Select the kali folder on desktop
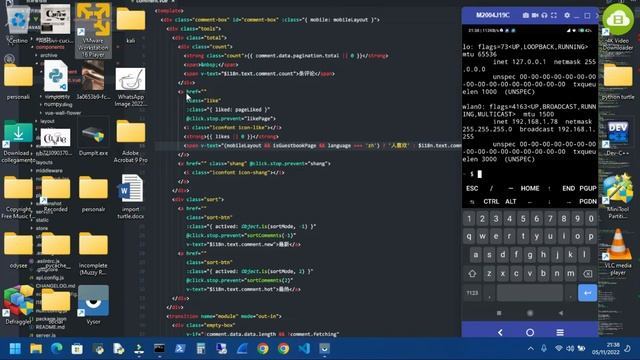The image size is (640, 360). [x=131, y=24]
